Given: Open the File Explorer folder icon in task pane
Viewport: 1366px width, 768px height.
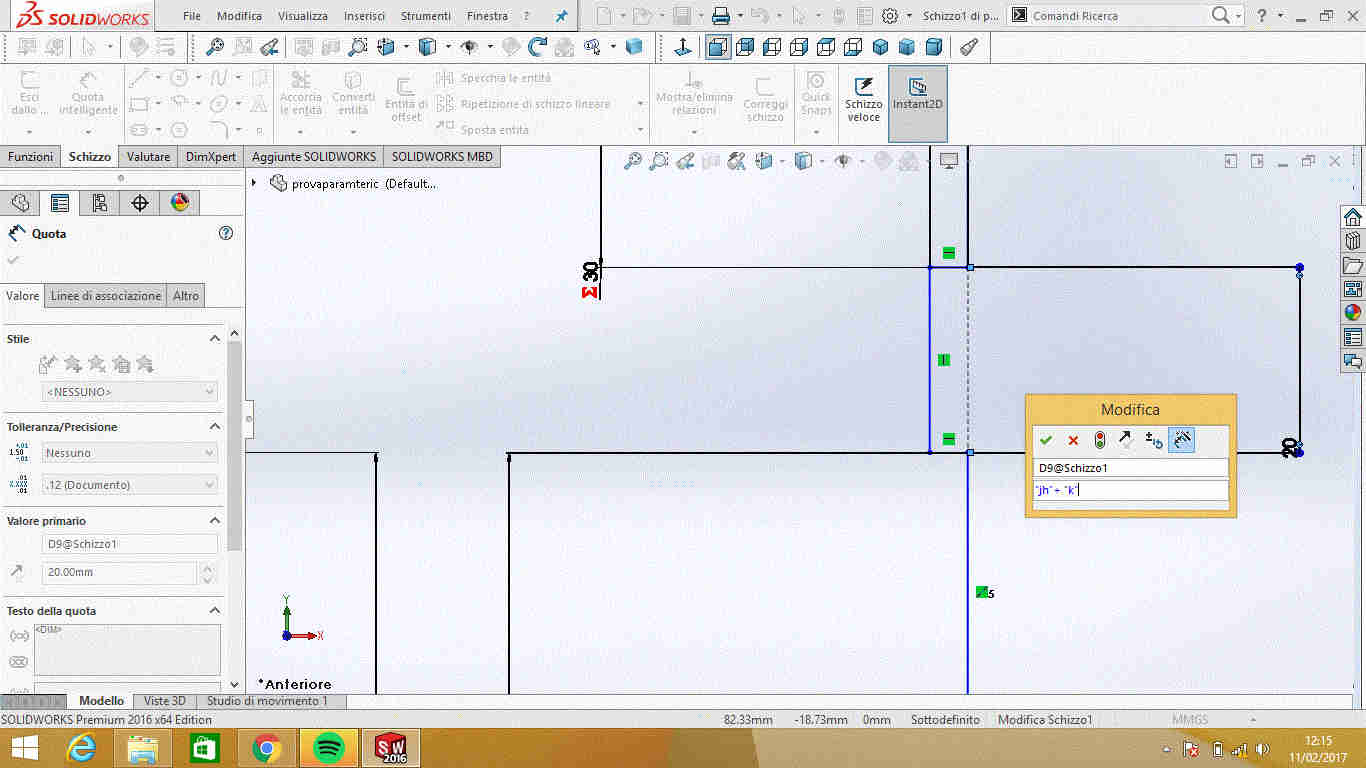Looking at the screenshot, I should [1353, 266].
